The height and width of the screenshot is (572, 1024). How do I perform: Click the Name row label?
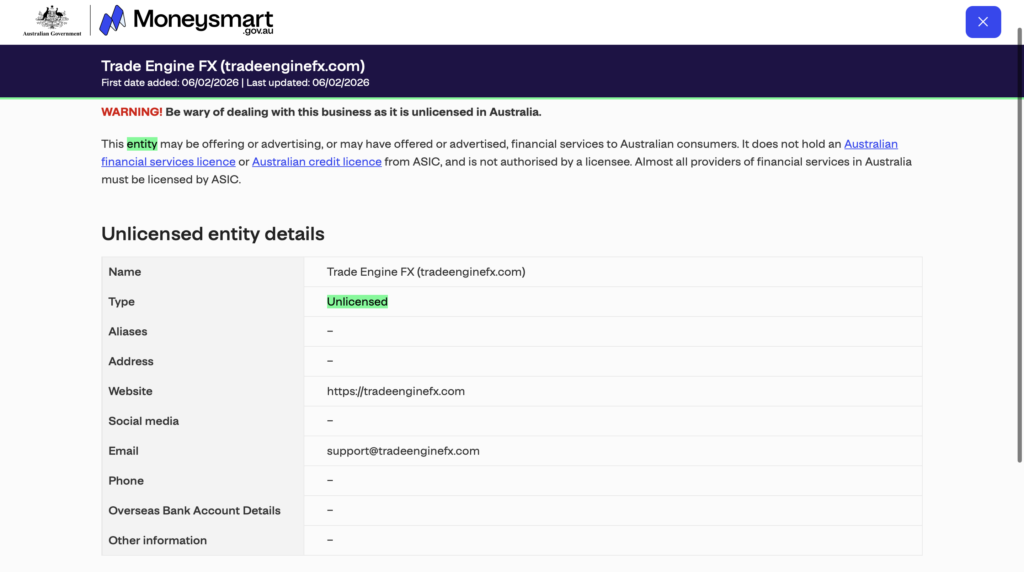(125, 272)
